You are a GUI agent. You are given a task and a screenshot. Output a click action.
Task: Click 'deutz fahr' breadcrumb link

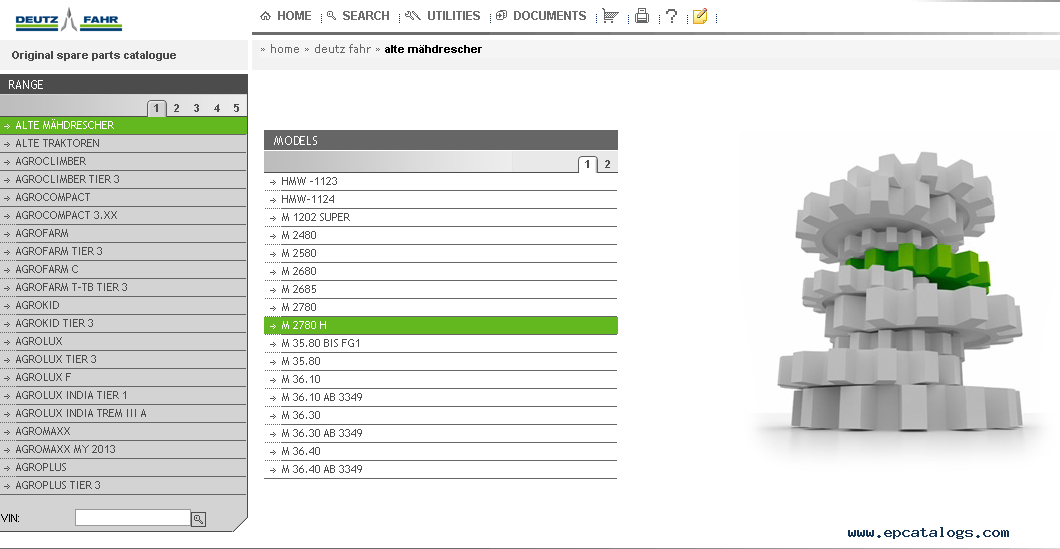pos(342,49)
